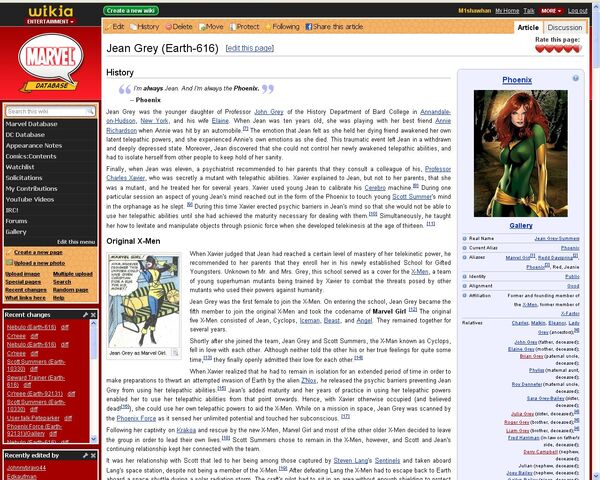The width and height of the screenshot is (600, 480).
Task: Rate the page with the fifth heart
Action: (577, 49)
